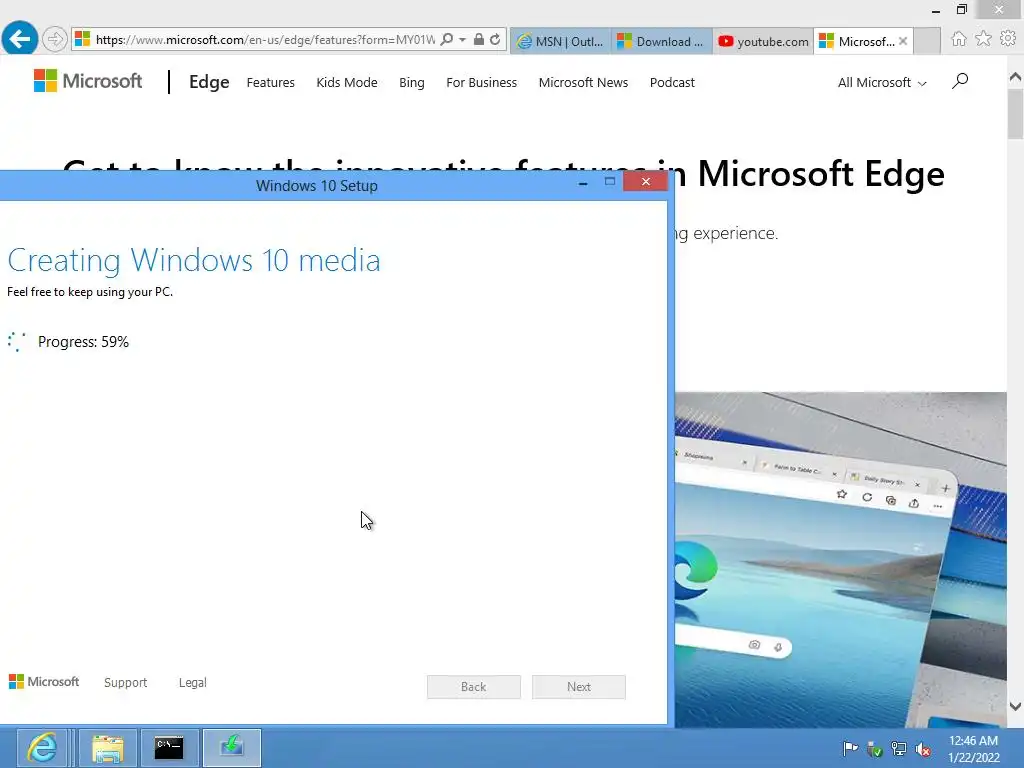Open the Podcast nav link

pyautogui.click(x=672, y=83)
